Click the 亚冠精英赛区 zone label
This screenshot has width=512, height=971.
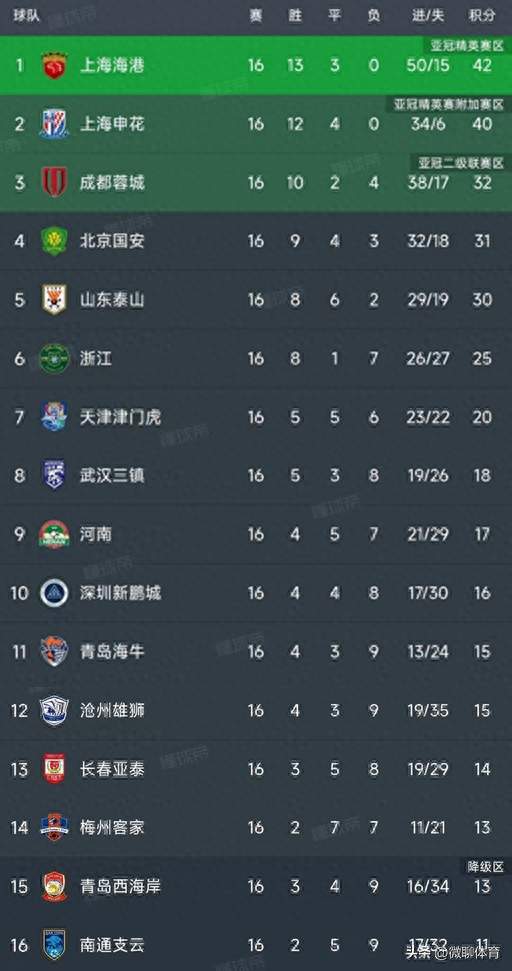pos(467,45)
